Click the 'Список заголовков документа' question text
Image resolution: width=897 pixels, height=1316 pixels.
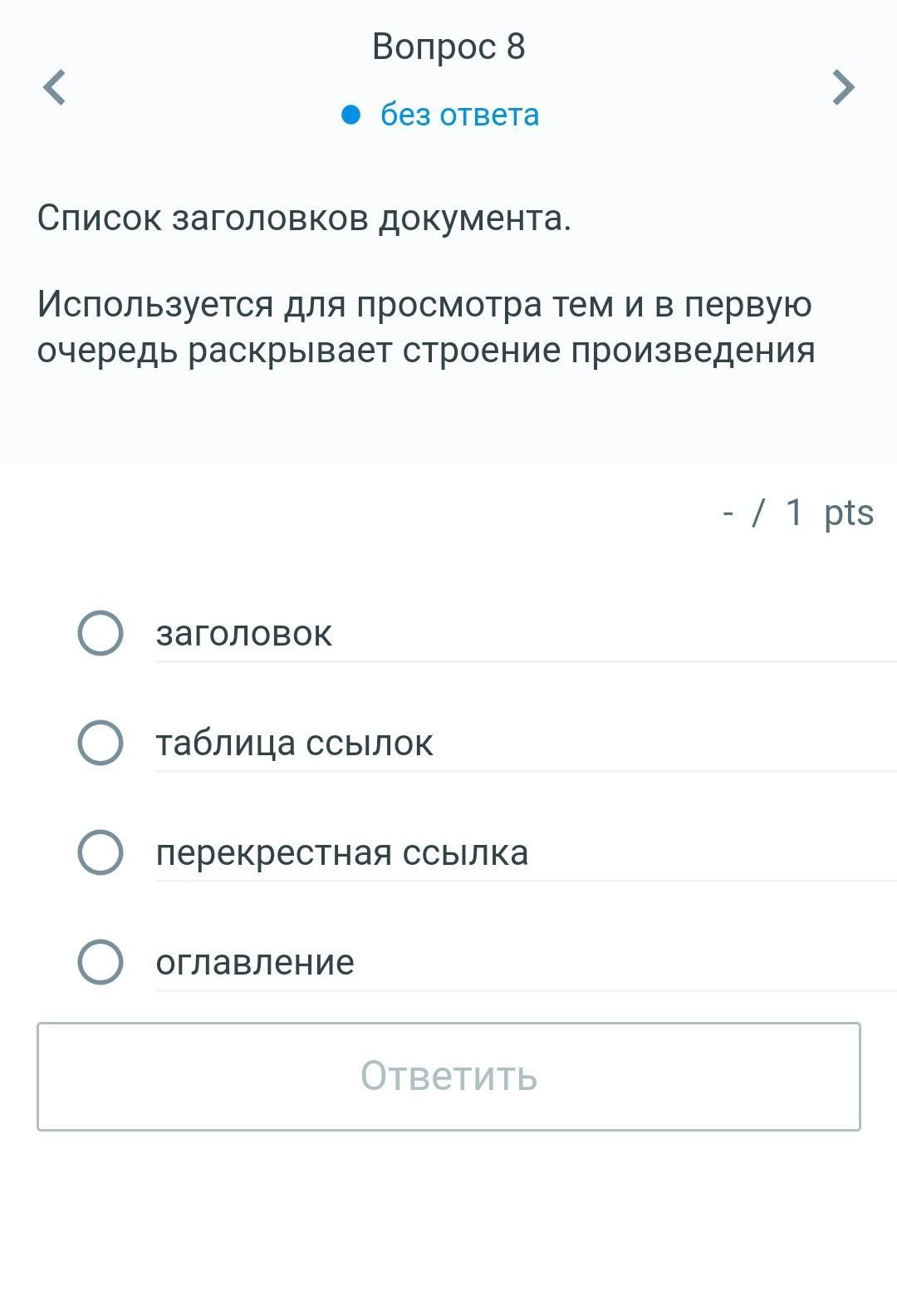tap(304, 219)
